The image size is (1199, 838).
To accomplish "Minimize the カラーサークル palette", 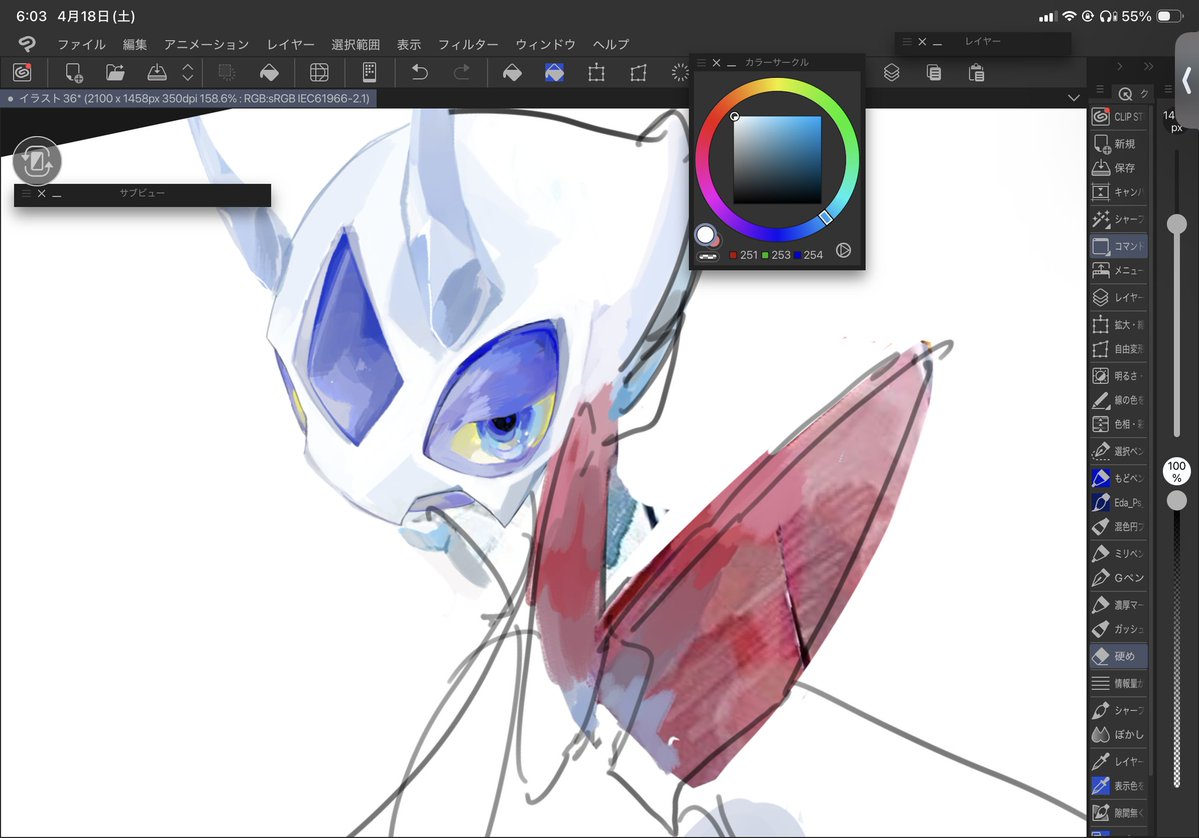I will (732, 63).
